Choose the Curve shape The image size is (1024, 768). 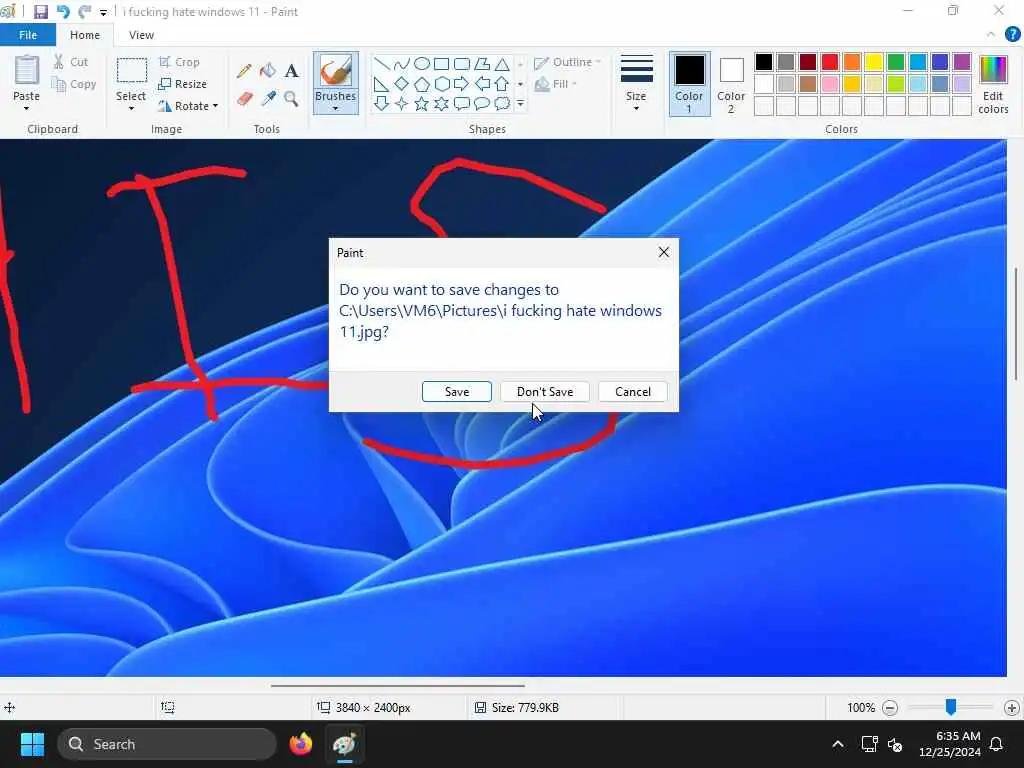tap(402, 63)
